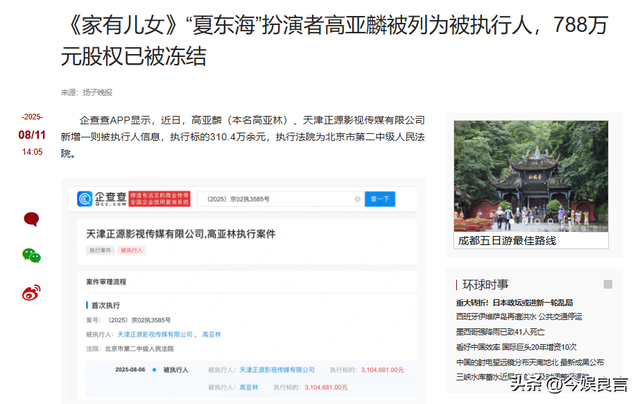Click the case number search field
The height and width of the screenshot is (404, 640).
click(281, 199)
